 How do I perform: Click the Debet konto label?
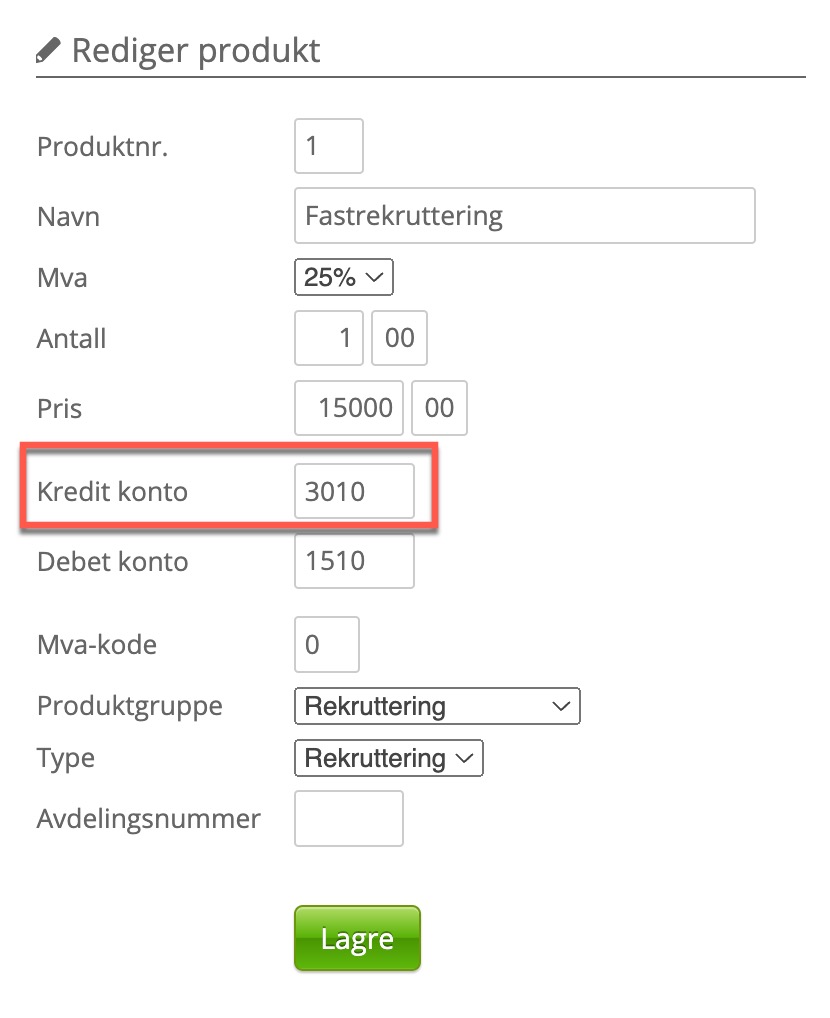(x=112, y=561)
